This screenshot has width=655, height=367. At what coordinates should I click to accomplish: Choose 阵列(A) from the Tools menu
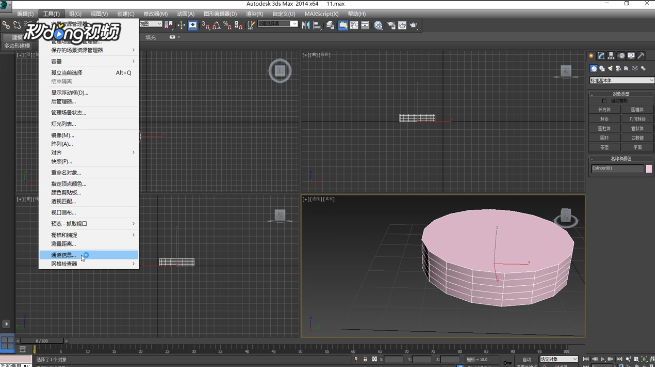(x=89, y=144)
